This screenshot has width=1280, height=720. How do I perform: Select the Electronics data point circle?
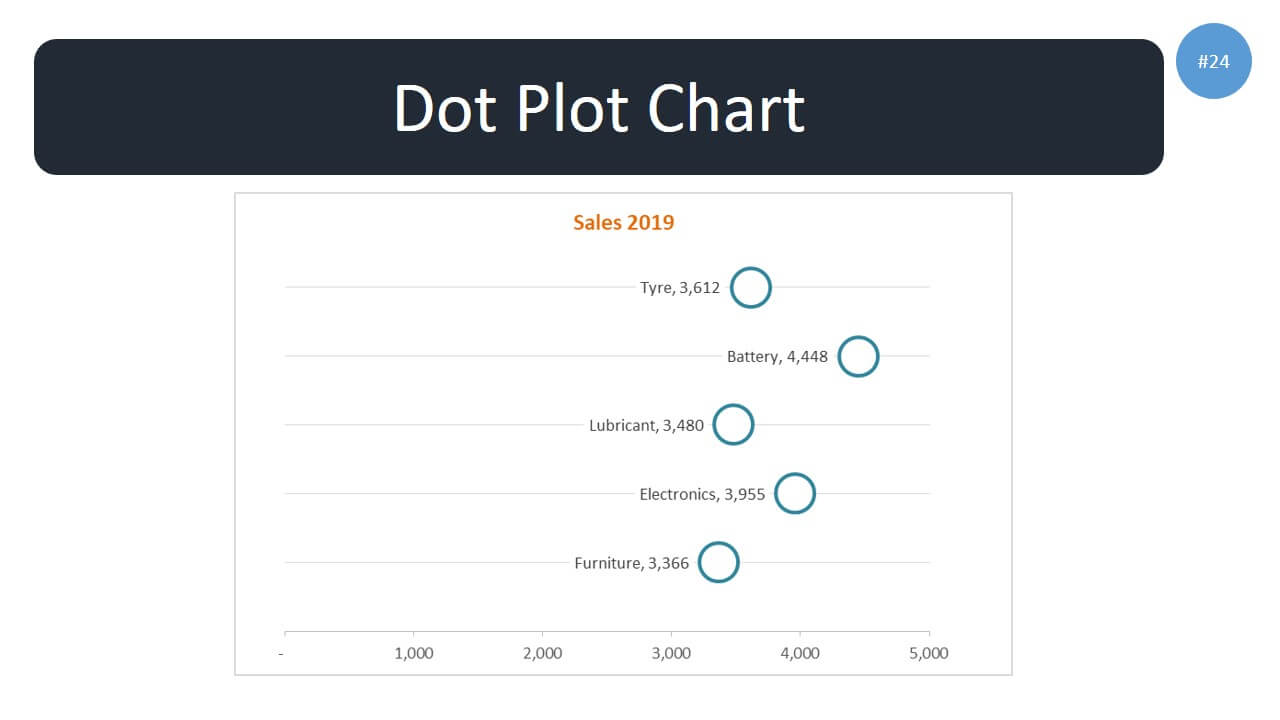pyautogui.click(x=795, y=494)
